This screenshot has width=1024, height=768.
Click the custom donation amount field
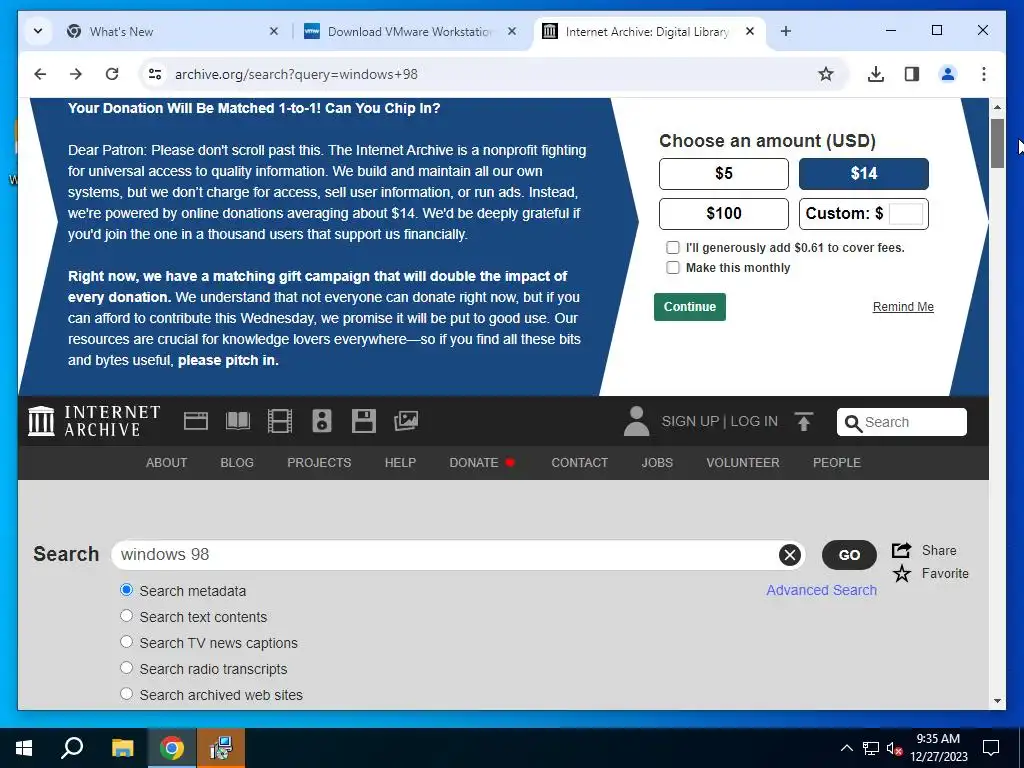(906, 214)
